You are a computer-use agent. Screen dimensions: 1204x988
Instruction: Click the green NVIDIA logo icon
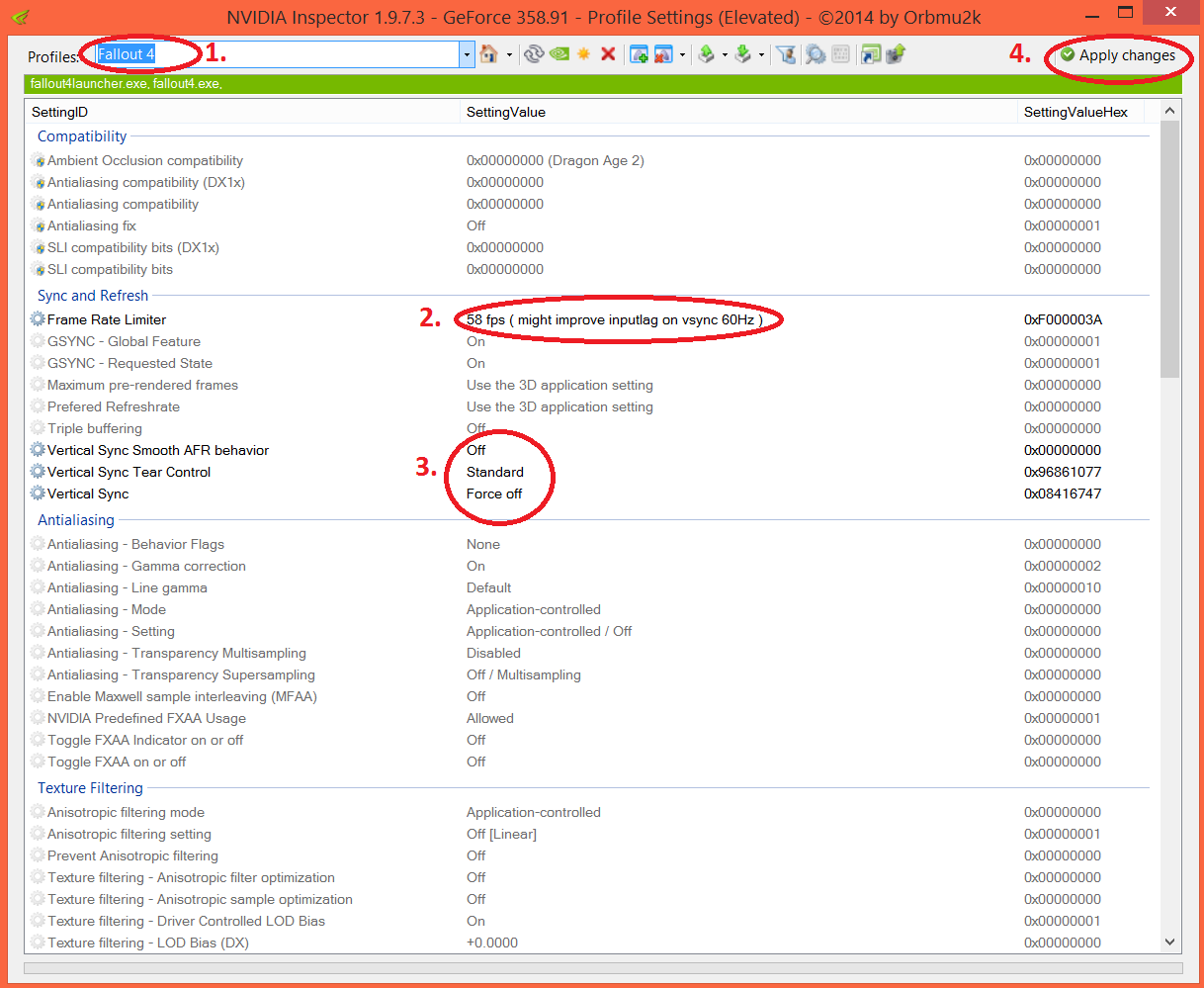(559, 54)
